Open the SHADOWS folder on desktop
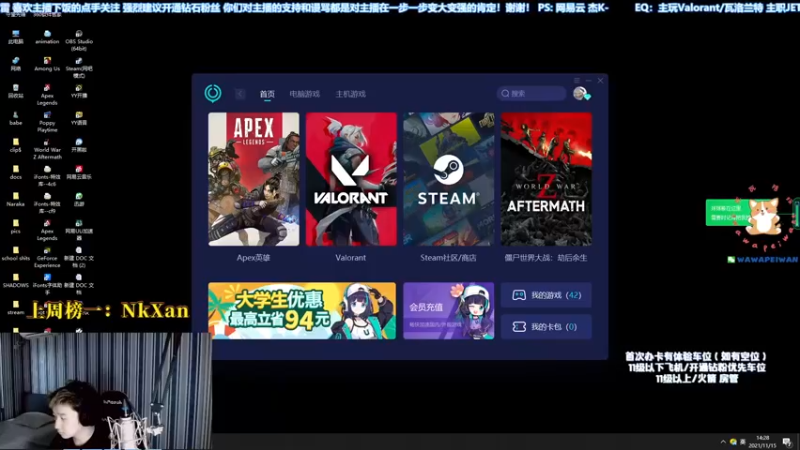This screenshot has height=450, width=800. click(x=16, y=281)
